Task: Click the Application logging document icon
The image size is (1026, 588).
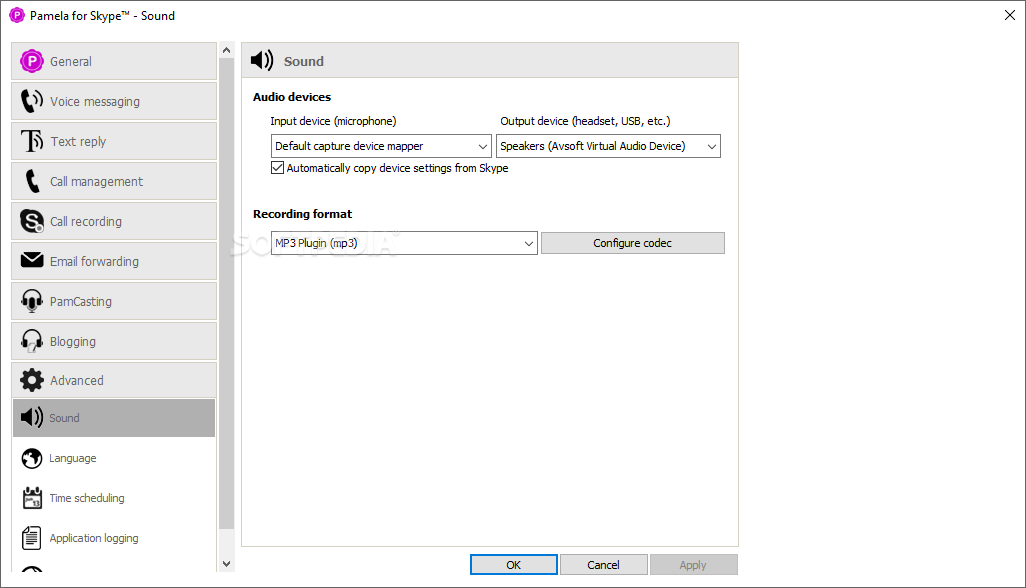Action: (31, 538)
